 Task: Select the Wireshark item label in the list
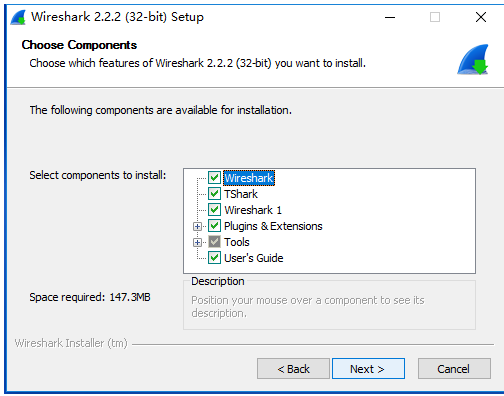point(249,178)
